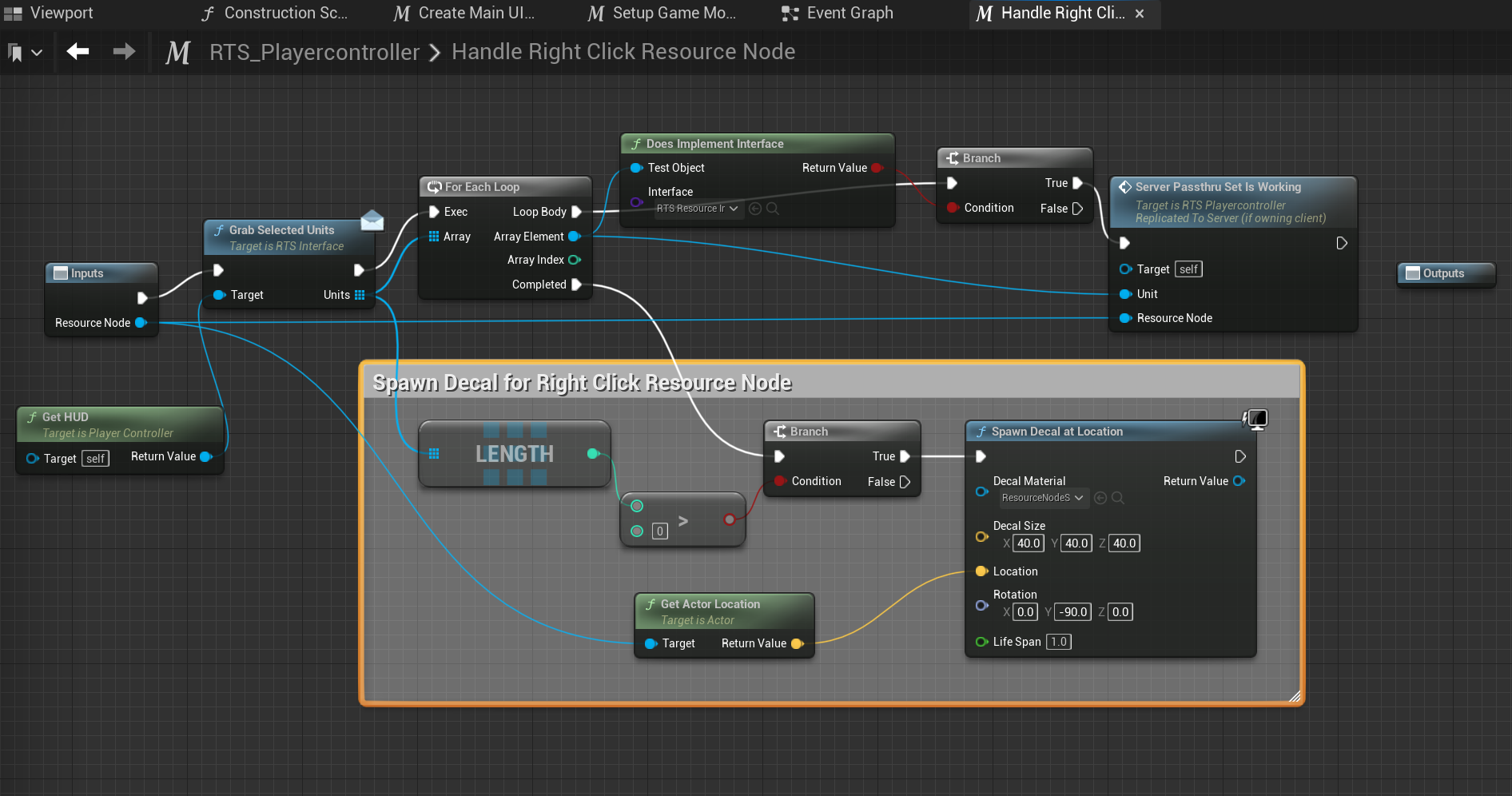This screenshot has height=796, width=1512.
Task: Click the comment box resize handle corner
Action: (x=1295, y=696)
